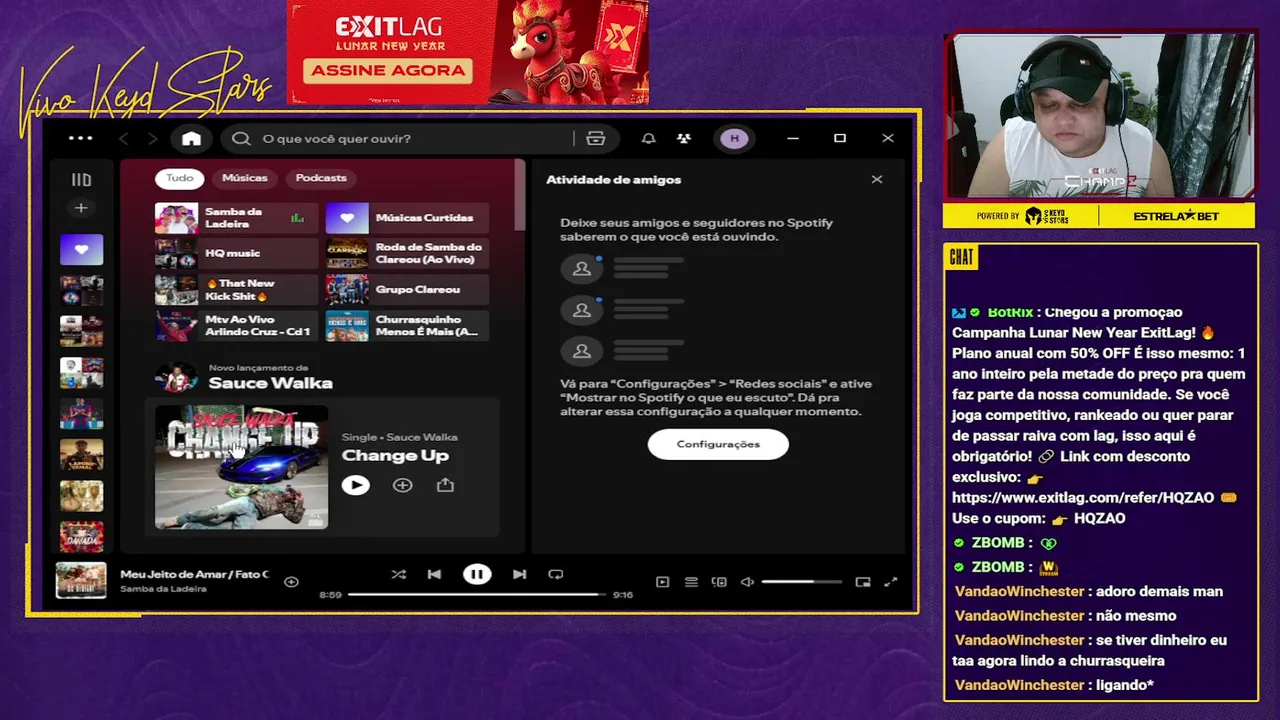Create a playlist with the plus button
Image resolution: width=1280 pixels, height=720 pixels.
(81, 208)
